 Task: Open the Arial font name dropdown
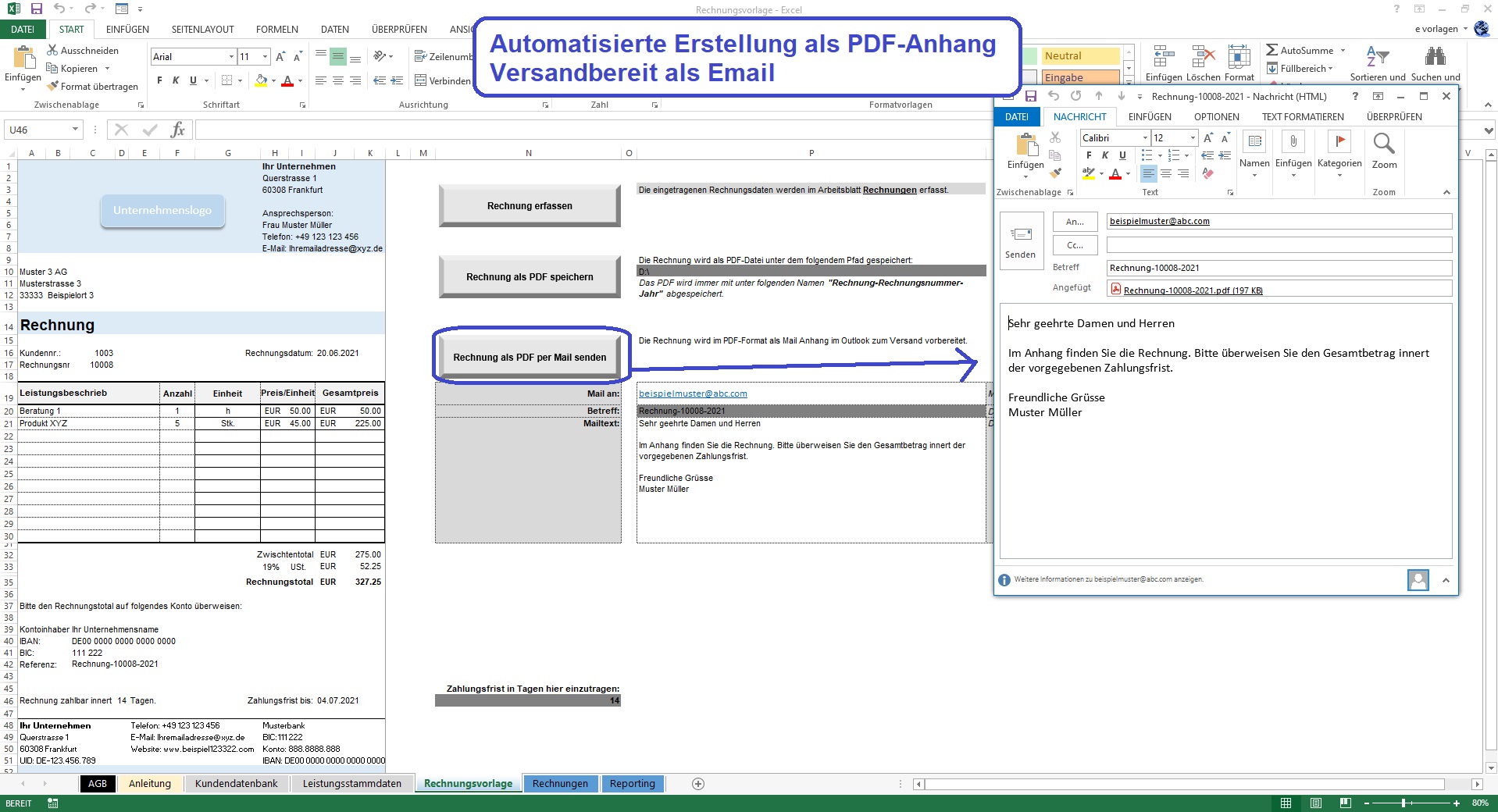[x=231, y=56]
